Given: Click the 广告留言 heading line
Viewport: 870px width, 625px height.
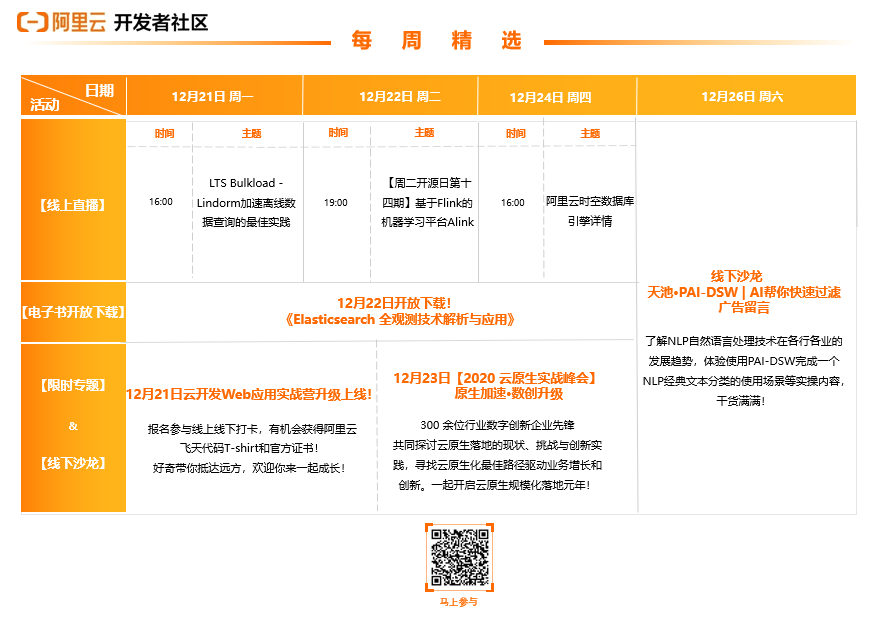Looking at the screenshot, I should click(744, 308).
